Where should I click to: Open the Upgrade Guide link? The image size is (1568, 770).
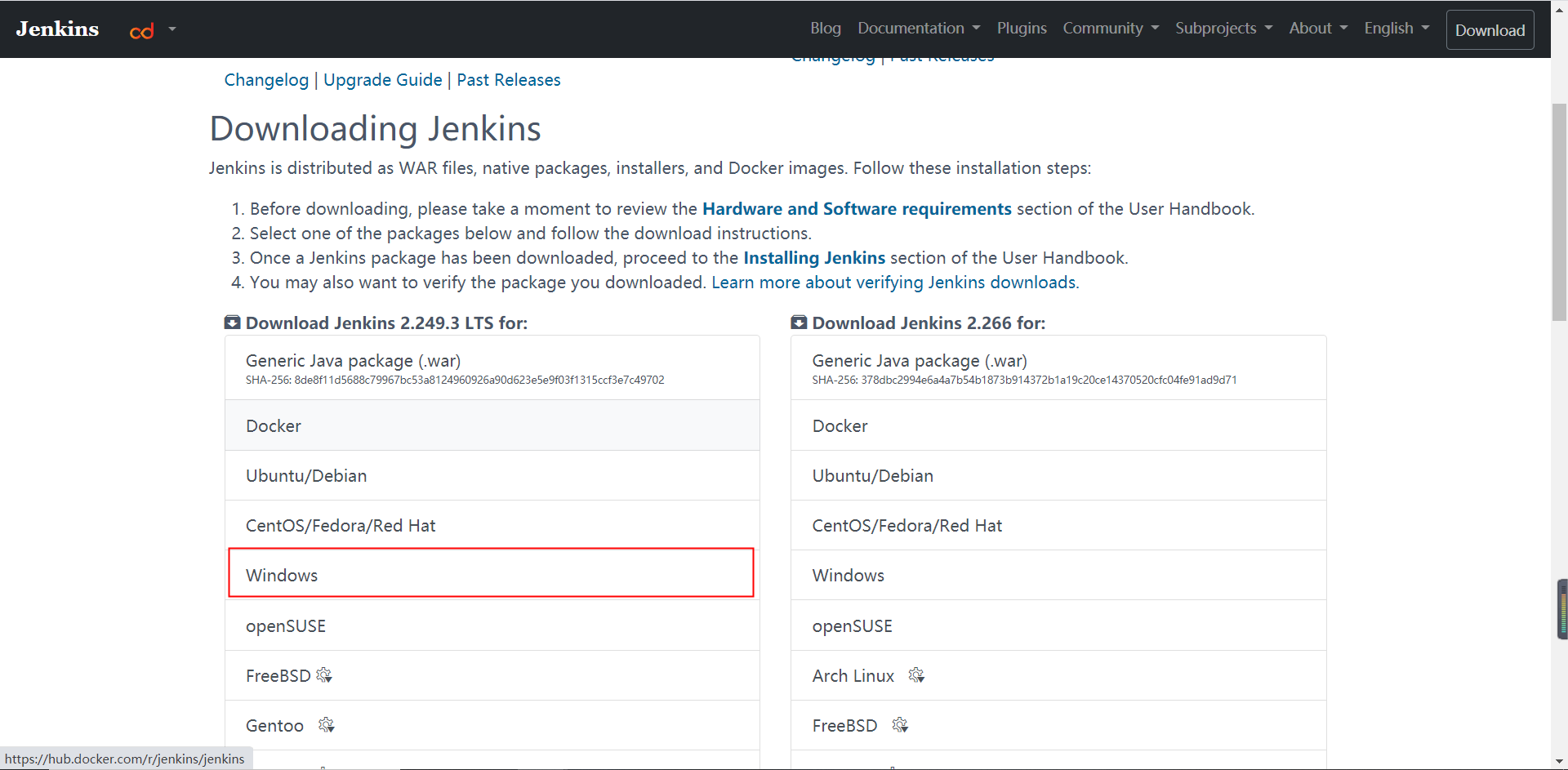point(383,80)
